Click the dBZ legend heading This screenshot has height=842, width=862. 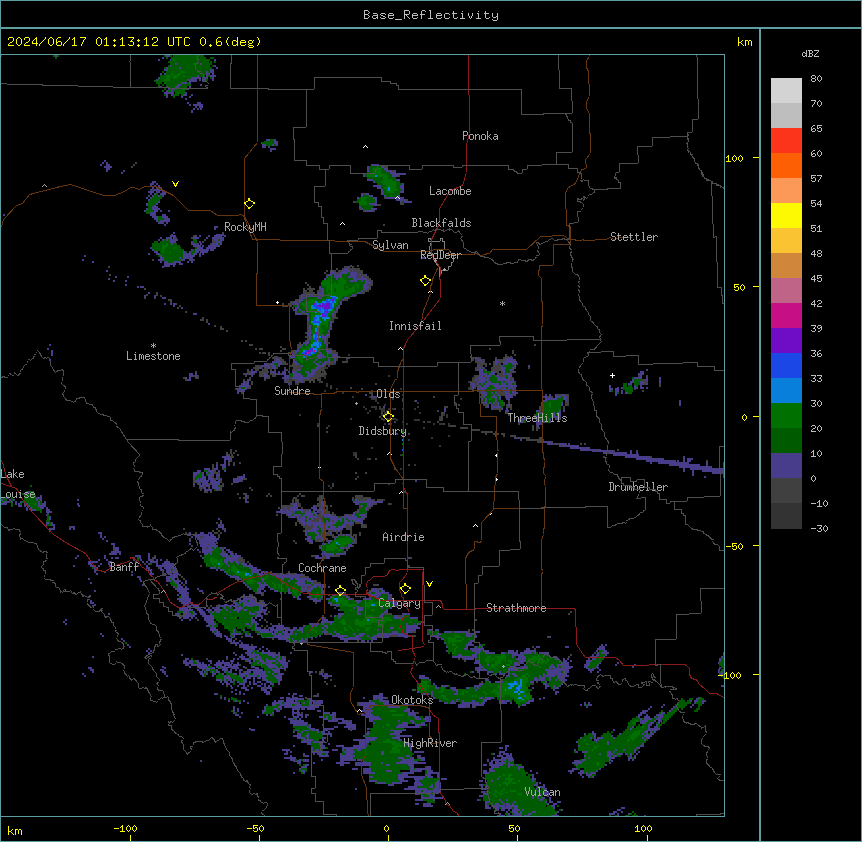click(x=810, y=53)
